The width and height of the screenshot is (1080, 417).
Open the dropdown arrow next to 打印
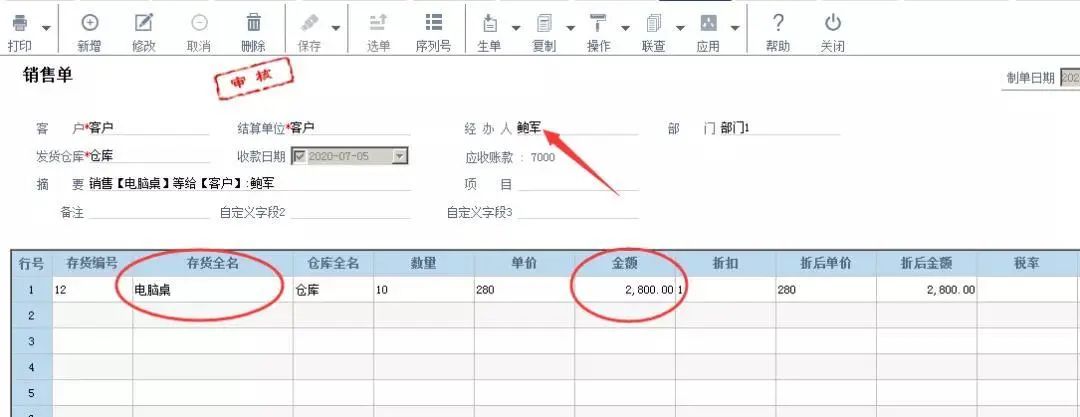[46, 28]
